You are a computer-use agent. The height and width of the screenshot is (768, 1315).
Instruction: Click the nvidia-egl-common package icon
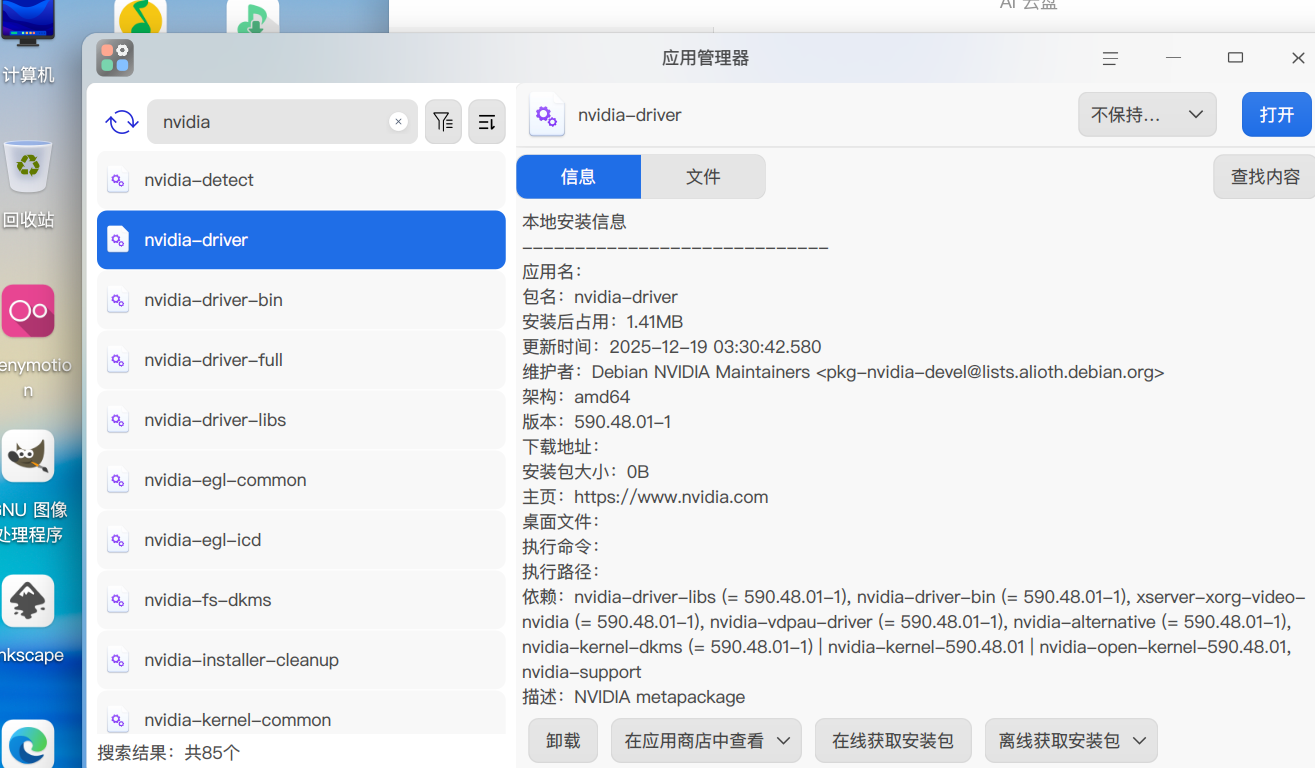click(x=118, y=480)
